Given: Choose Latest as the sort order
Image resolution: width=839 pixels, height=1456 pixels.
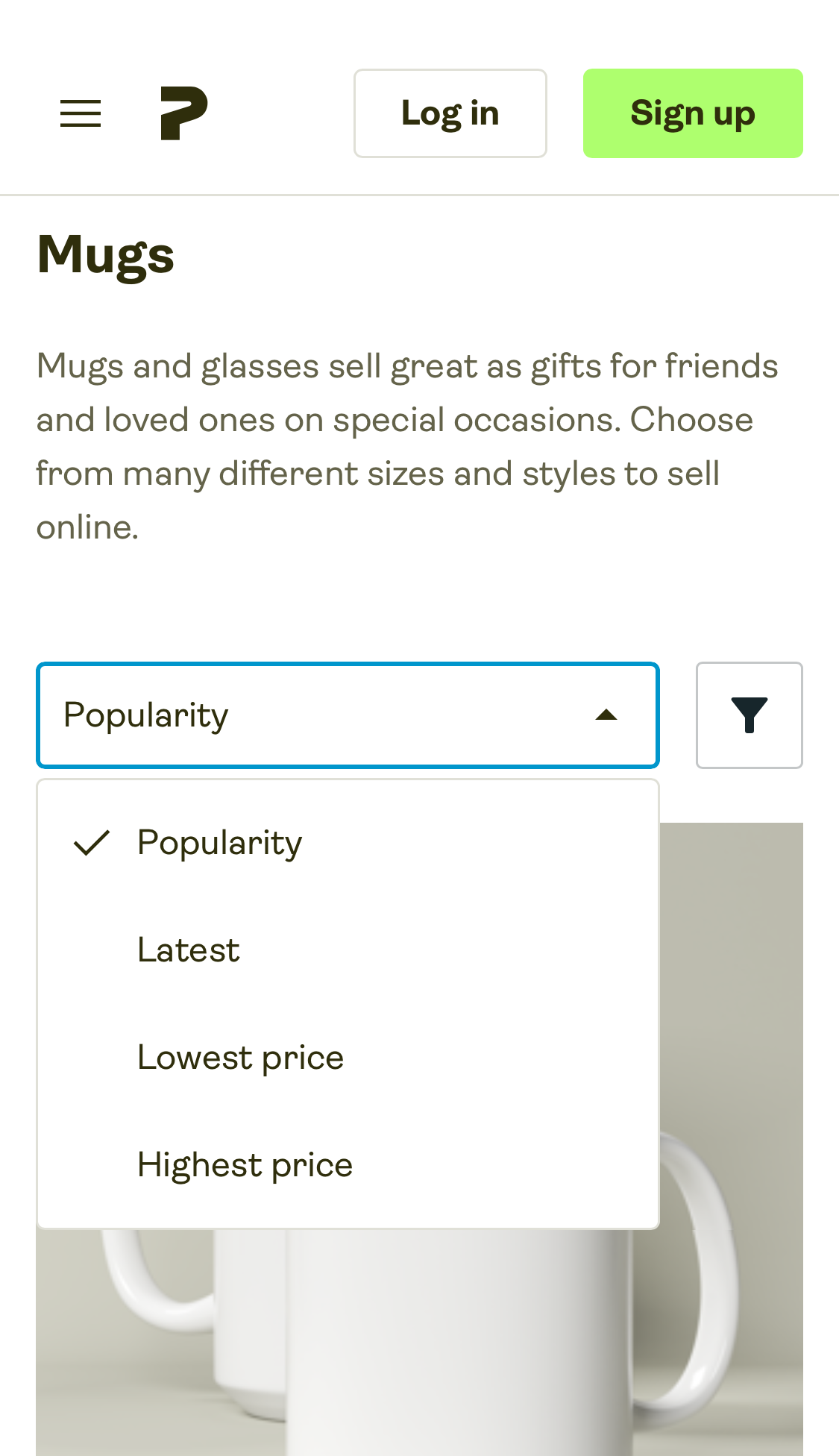Looking at the screenshot, I should click(188, 950).
